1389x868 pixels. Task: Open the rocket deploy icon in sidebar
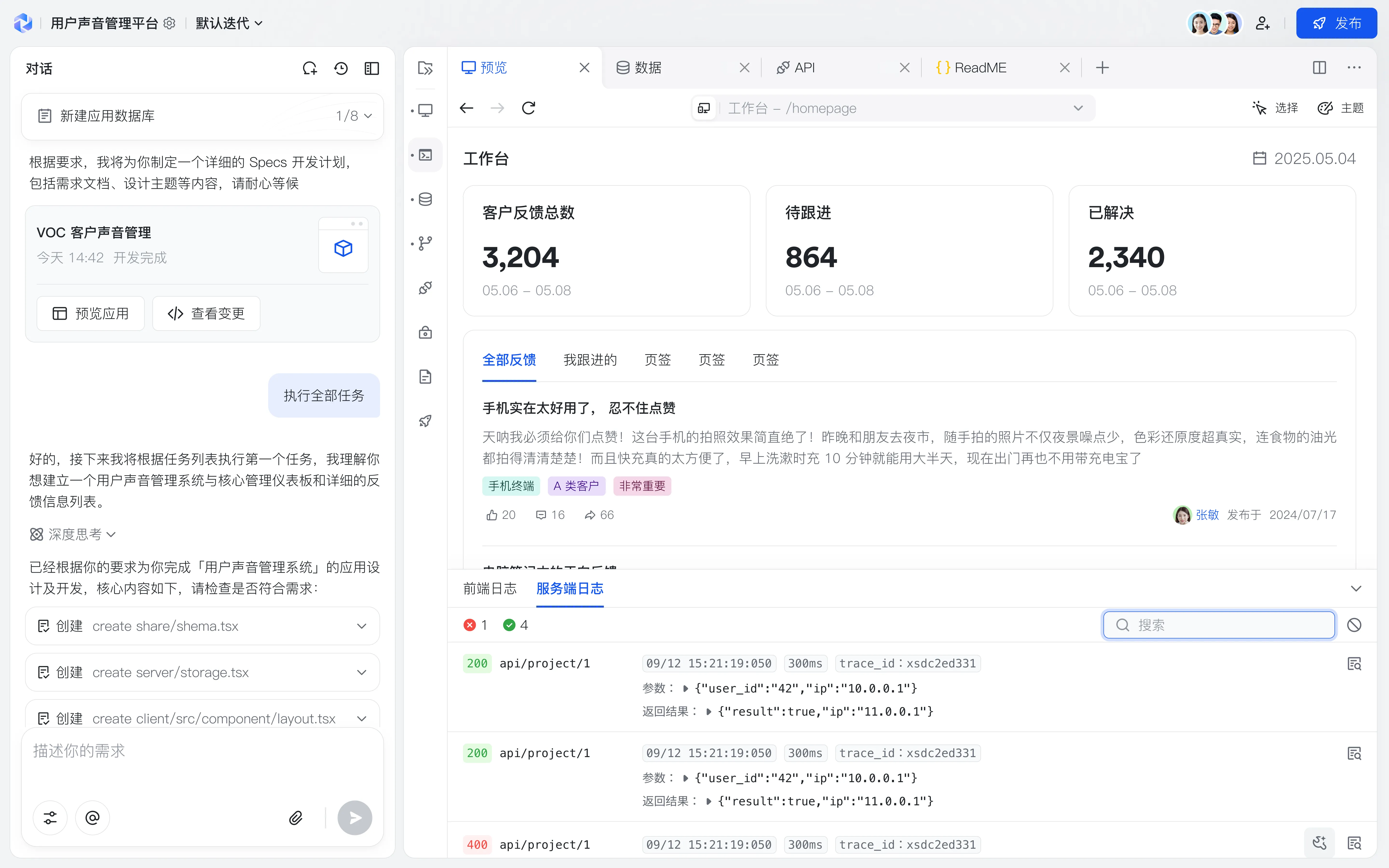click(x=425, y=421)
